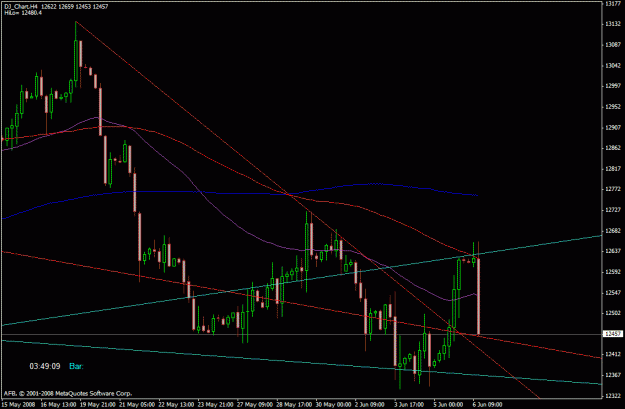The image size is (625, 409).
Task: Click the 12502 price axis label
Action: point(613,313)
